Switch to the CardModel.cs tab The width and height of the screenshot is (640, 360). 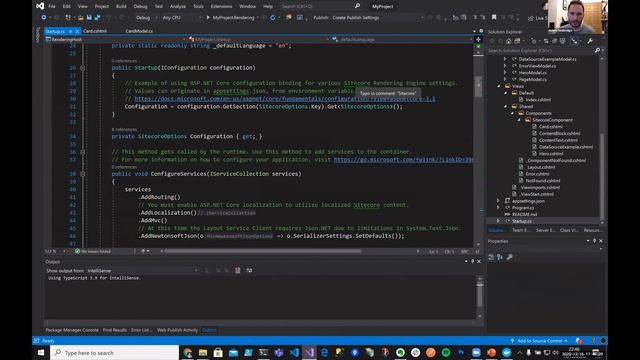tap(139, 31)
